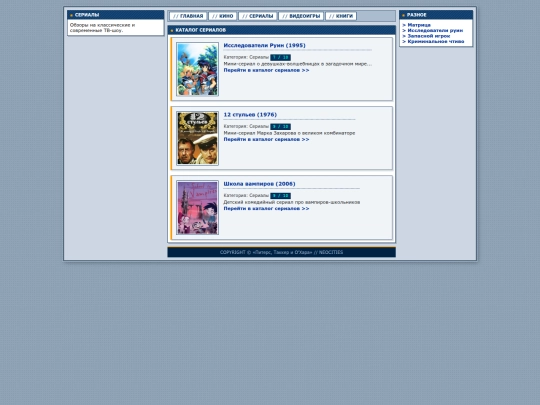
Task: Click the description about вампиров-школьников
Action: (x=292, y=202)
